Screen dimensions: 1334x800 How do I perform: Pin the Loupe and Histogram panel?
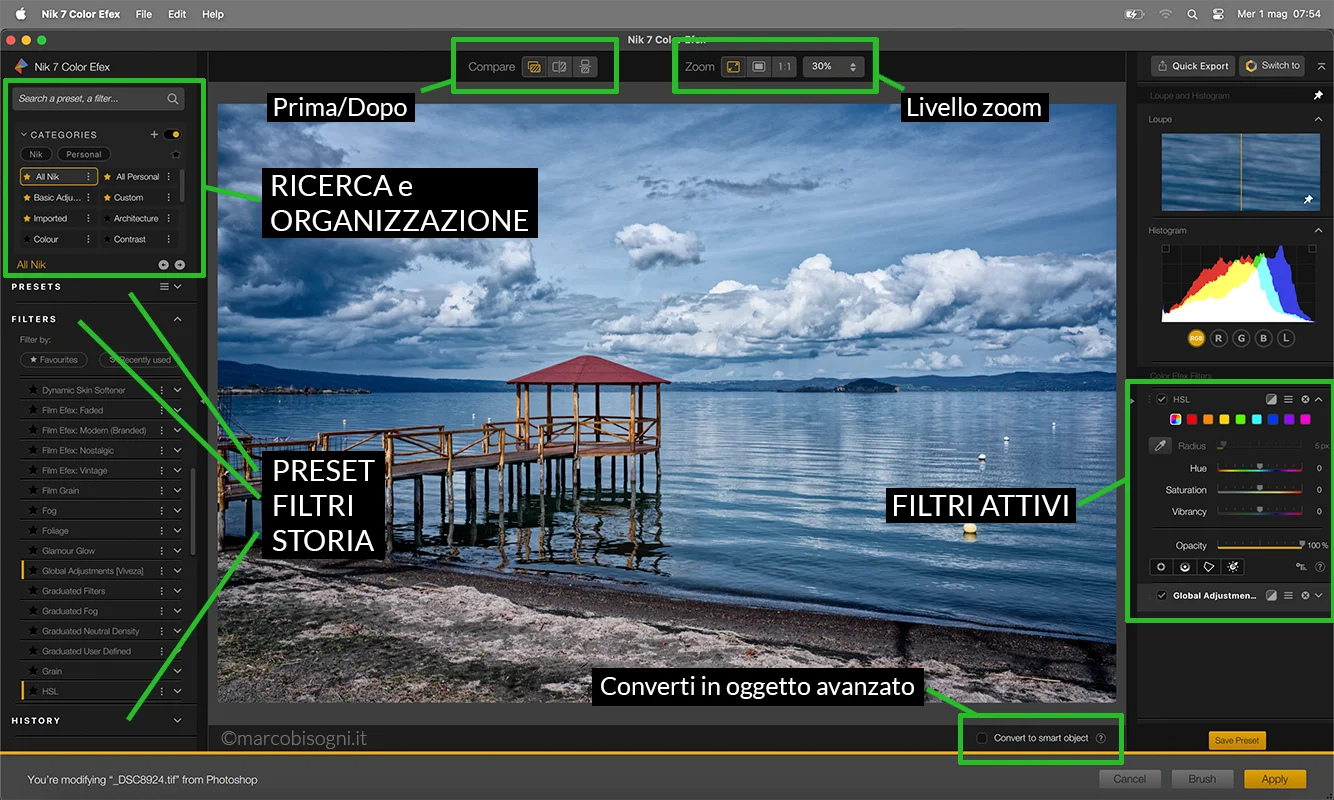click(1317, 96)
